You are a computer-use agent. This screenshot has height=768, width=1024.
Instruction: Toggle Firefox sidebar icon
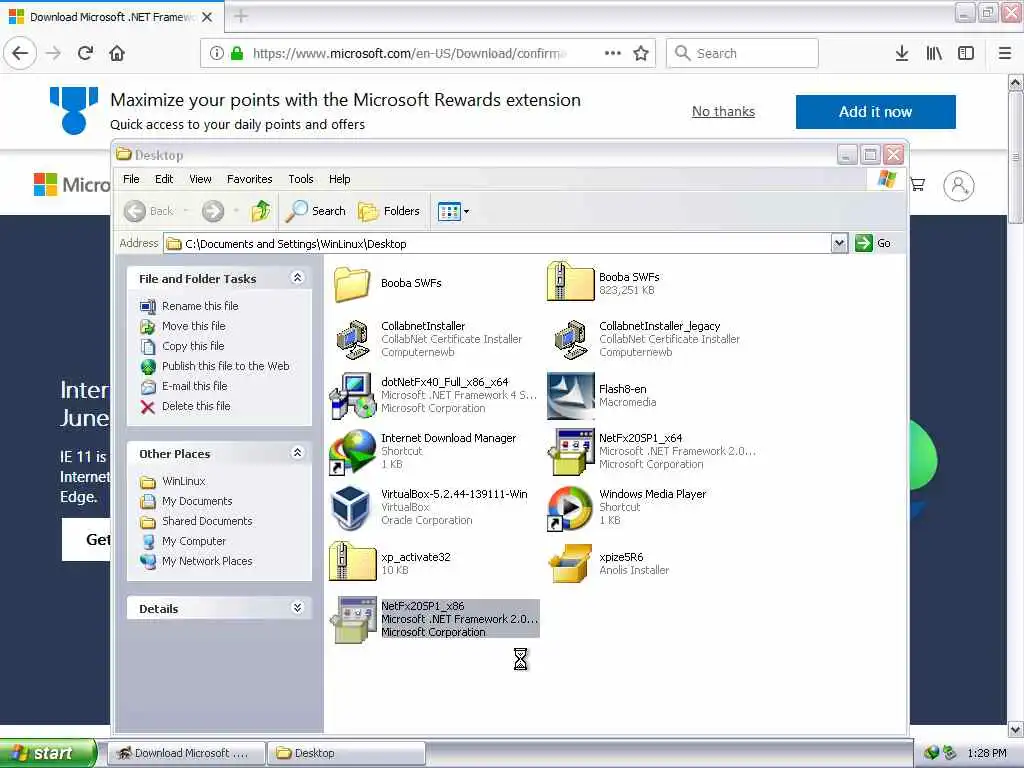pyautogui.click(x=966, y=53)
